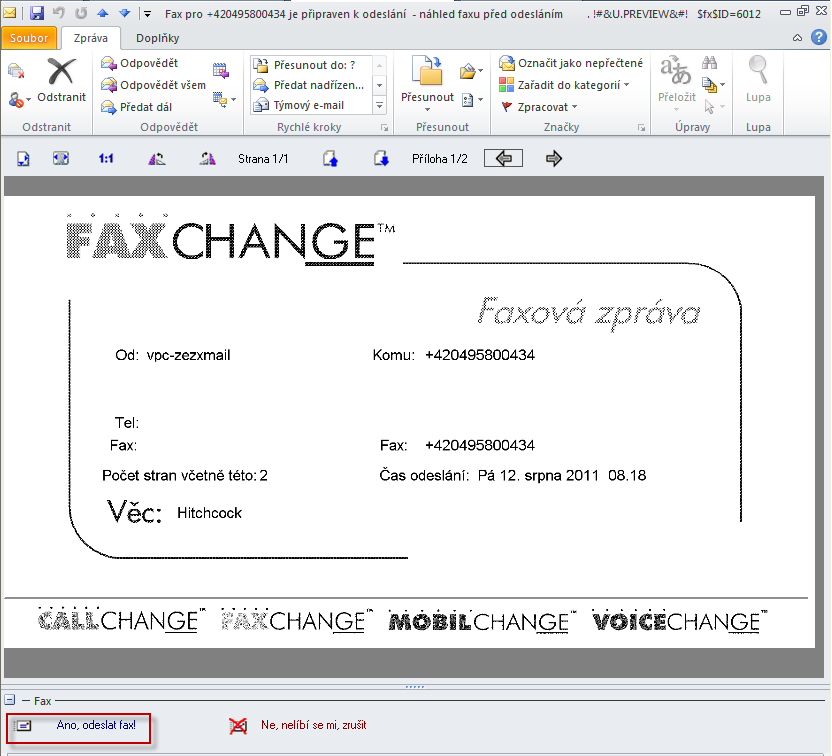Click the crossed-out fax cancel icon
Viewport: 832px width, 756px height.
238,726
